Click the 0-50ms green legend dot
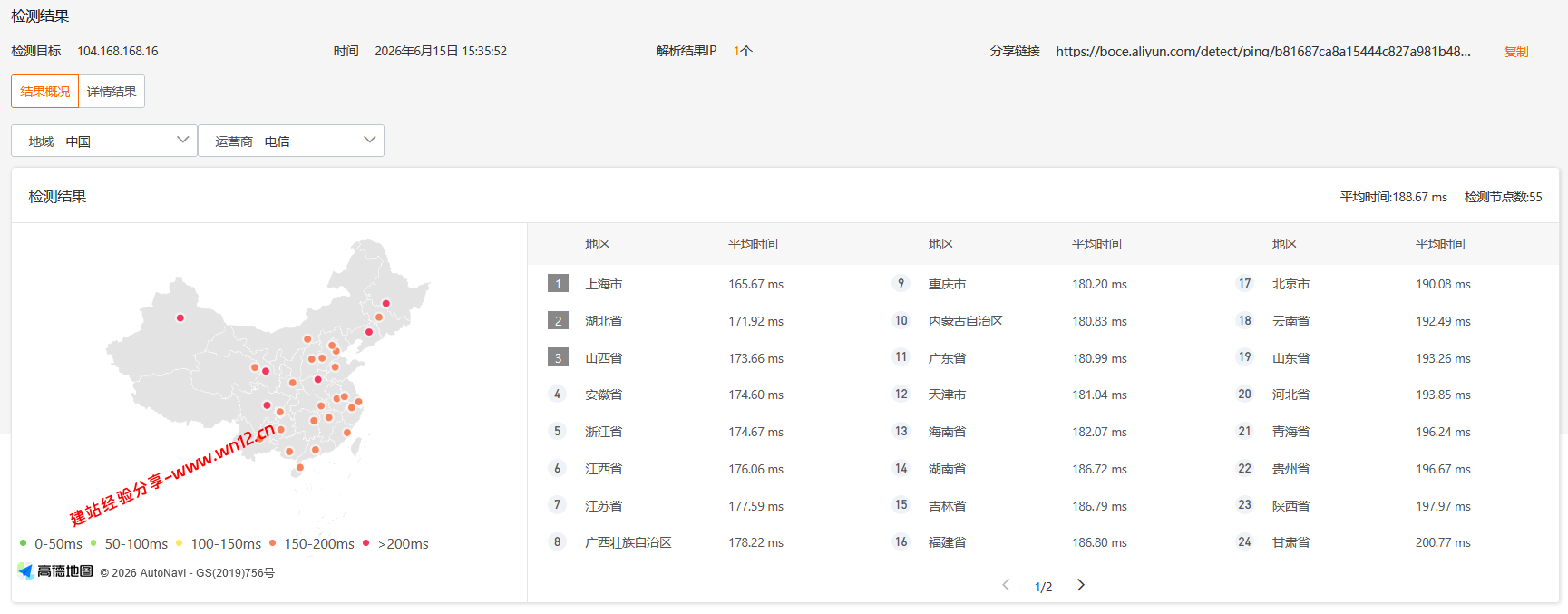 tap(23, 543)
